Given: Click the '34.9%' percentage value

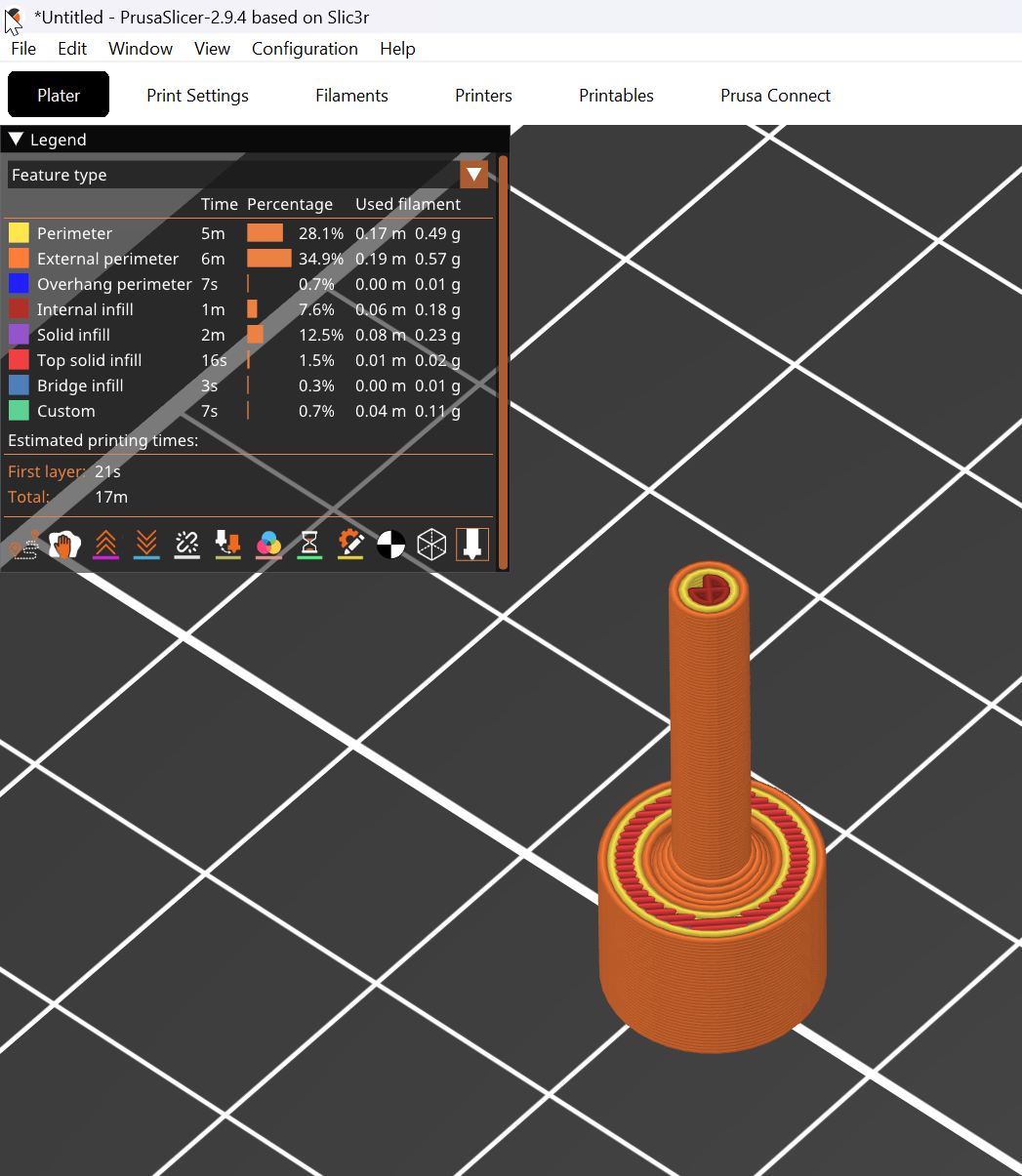Looking at the screenshot, I should click(x=321, y=259).
